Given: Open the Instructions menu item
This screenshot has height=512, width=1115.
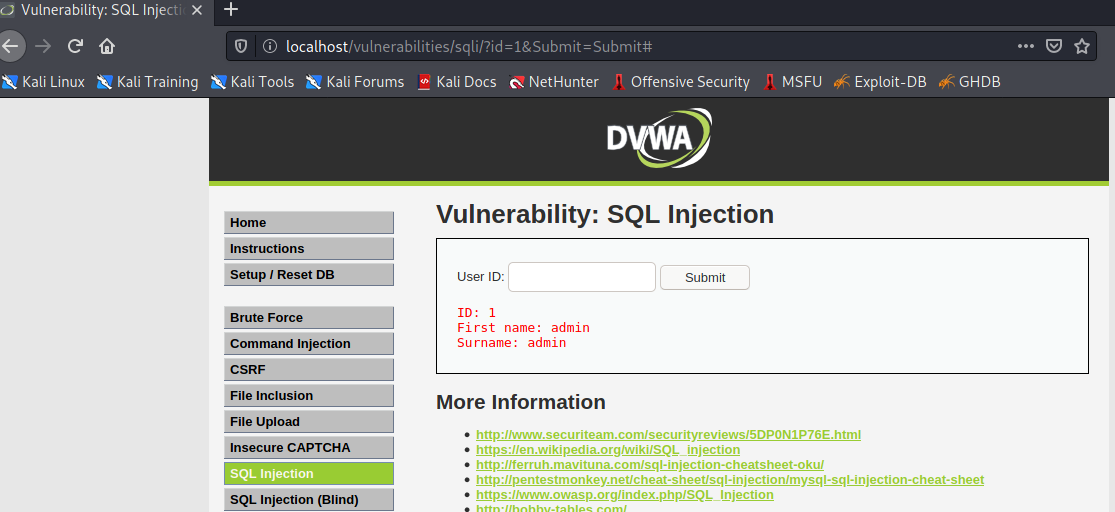Looking at the screenshot, I should pos(309,249).
